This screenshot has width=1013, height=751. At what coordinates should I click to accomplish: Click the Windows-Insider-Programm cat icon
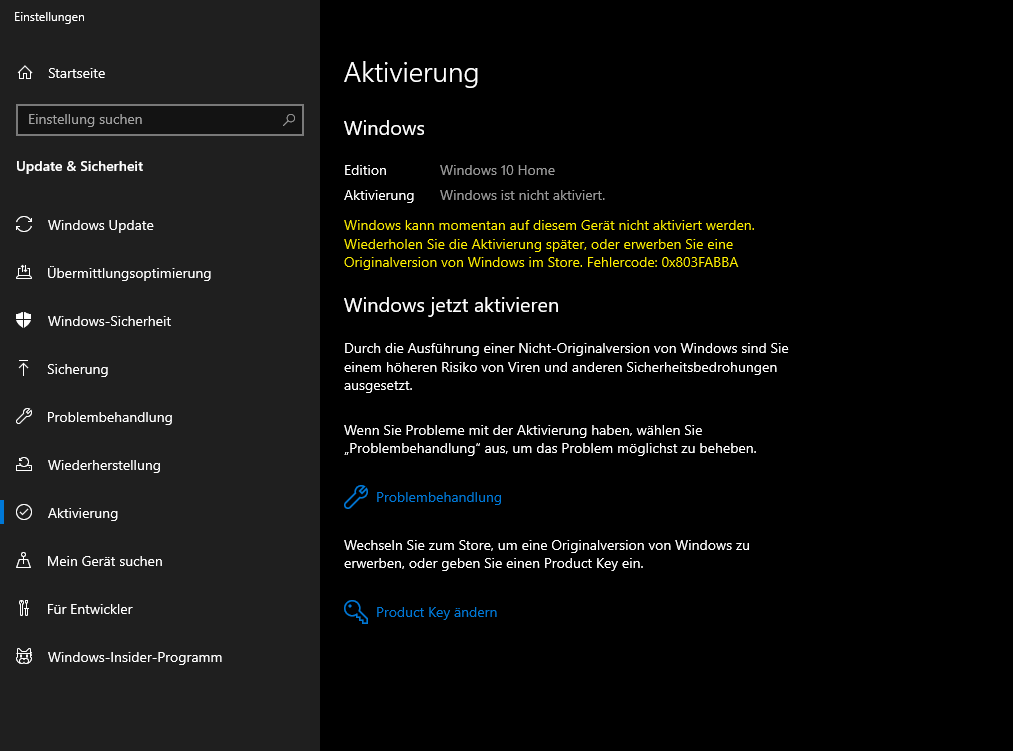[24, 657]
